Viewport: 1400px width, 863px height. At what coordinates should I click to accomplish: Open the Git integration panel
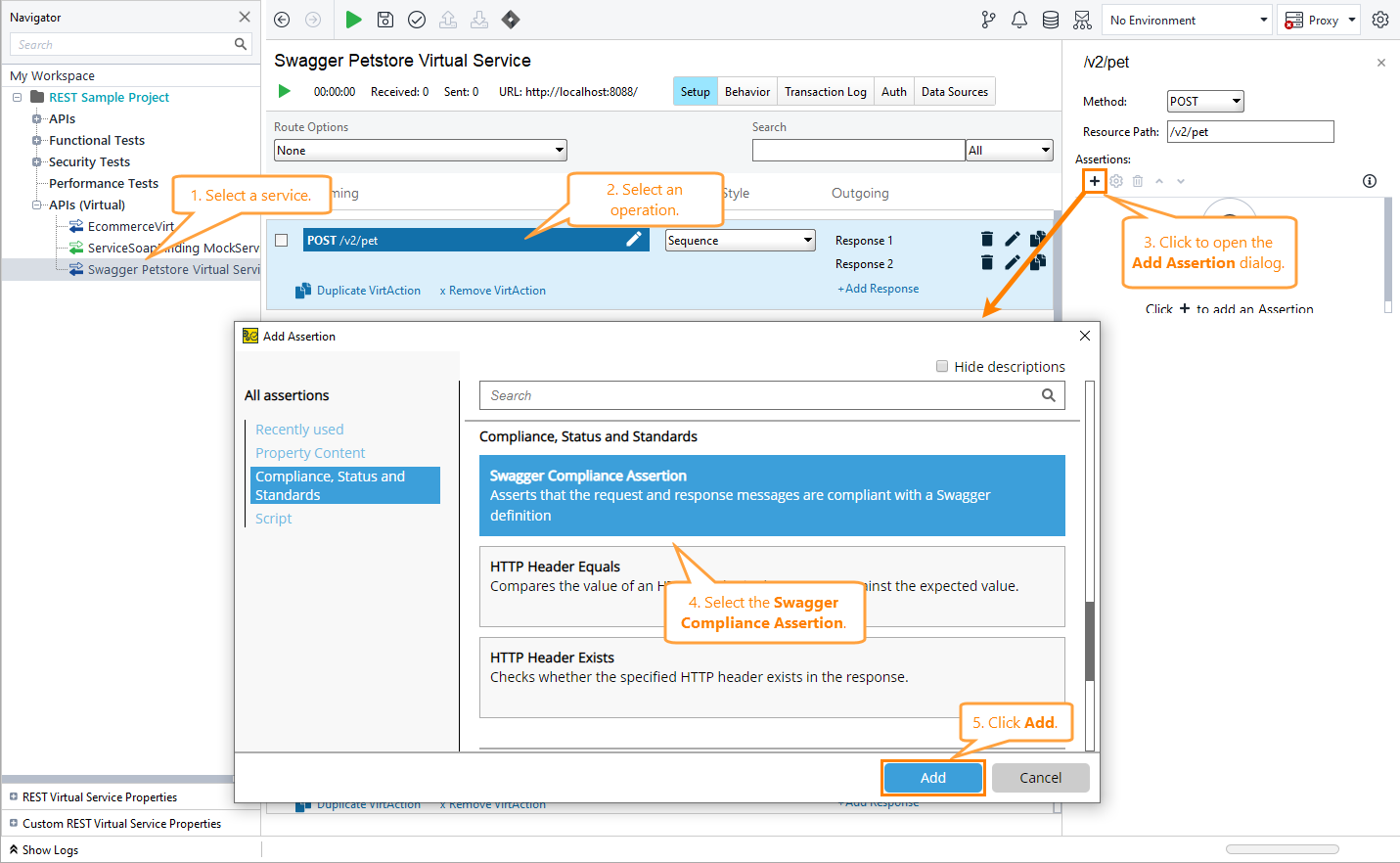tap(987, 20)
